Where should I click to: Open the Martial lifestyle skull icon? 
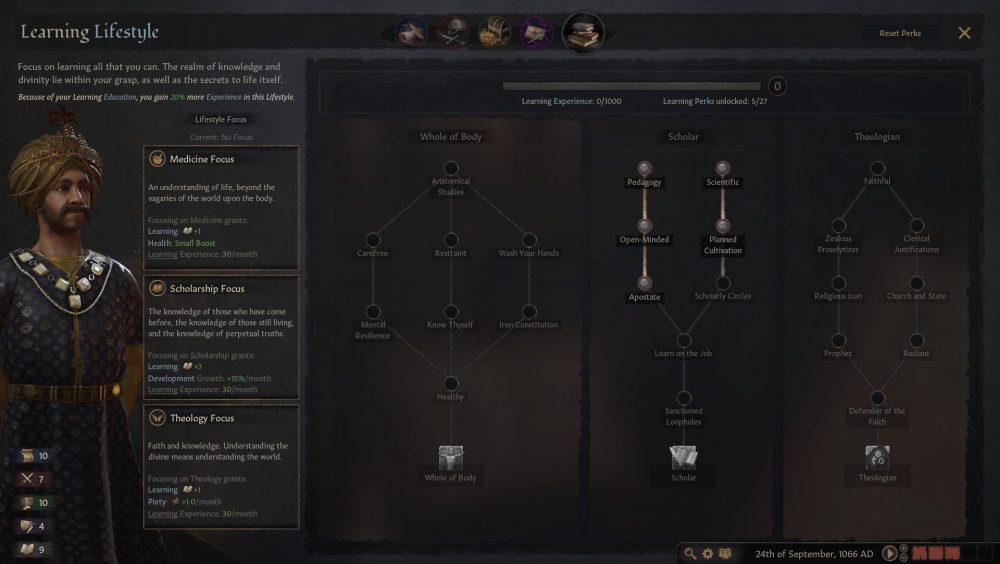[x=453, y=33]
